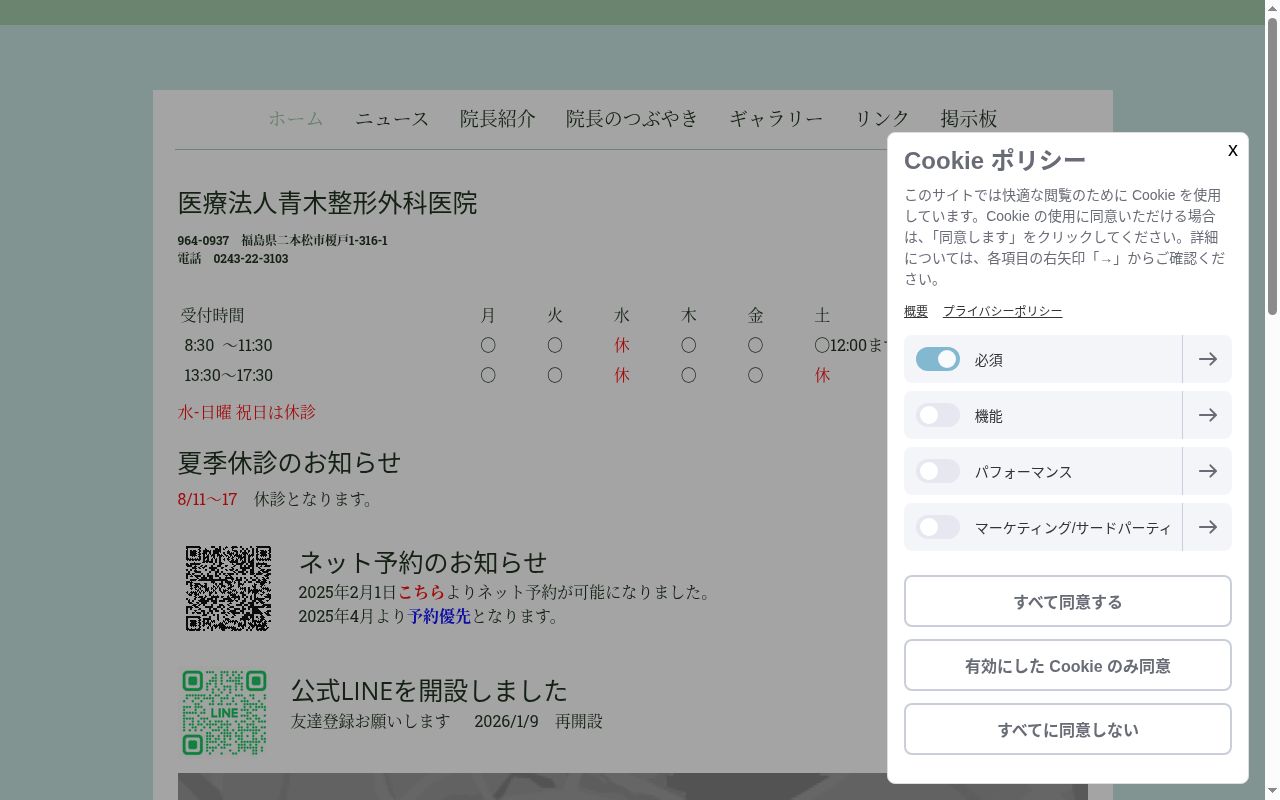Click the Cookie ポリシー dialog title
1280x800 pixels.
pyautogui.click(x=995, y=160)
